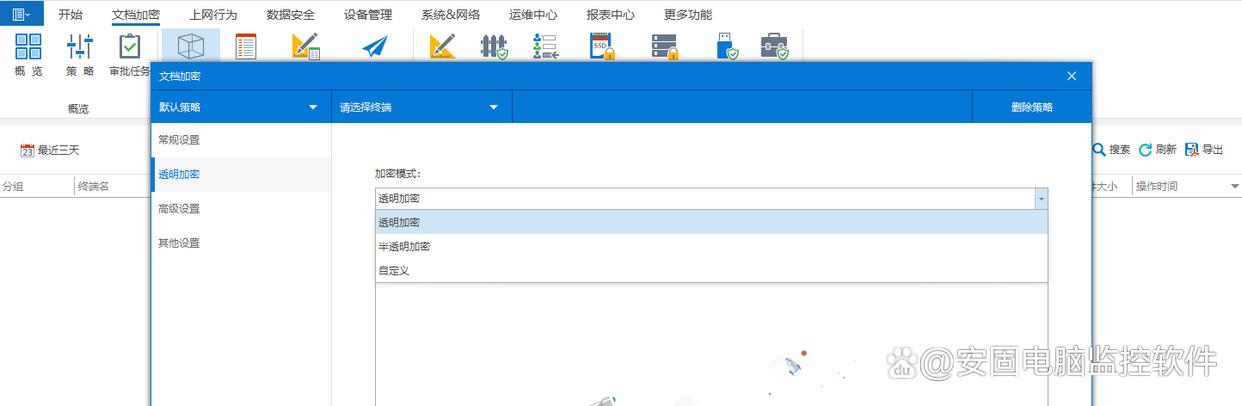Select the highlighted cube icon in ribbon
Screen dimensions: 1242x406
click(191, 46)
